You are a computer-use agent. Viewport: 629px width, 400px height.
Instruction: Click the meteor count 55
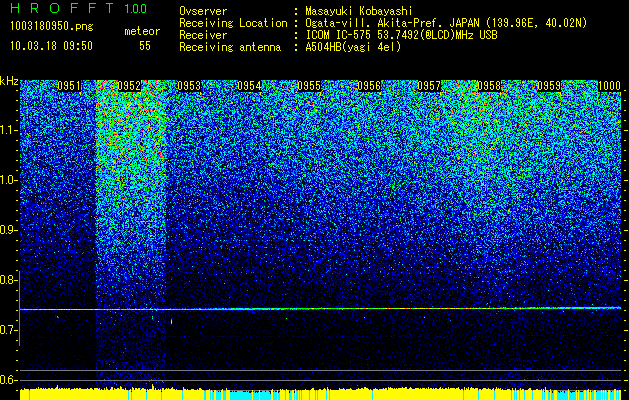145,46
